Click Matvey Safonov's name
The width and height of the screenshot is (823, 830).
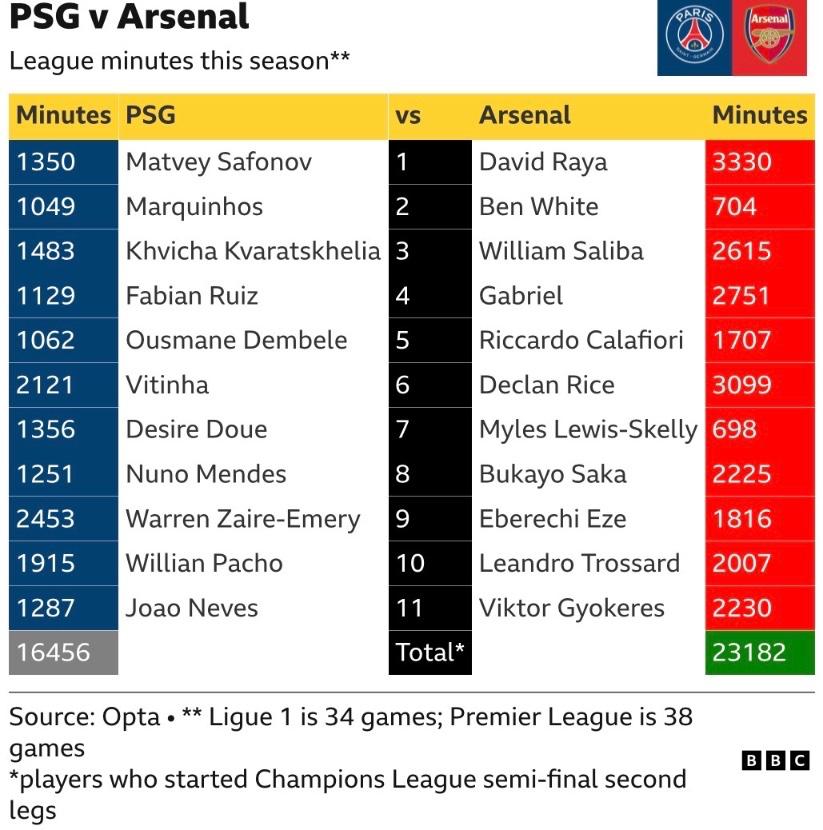(219, 162)
